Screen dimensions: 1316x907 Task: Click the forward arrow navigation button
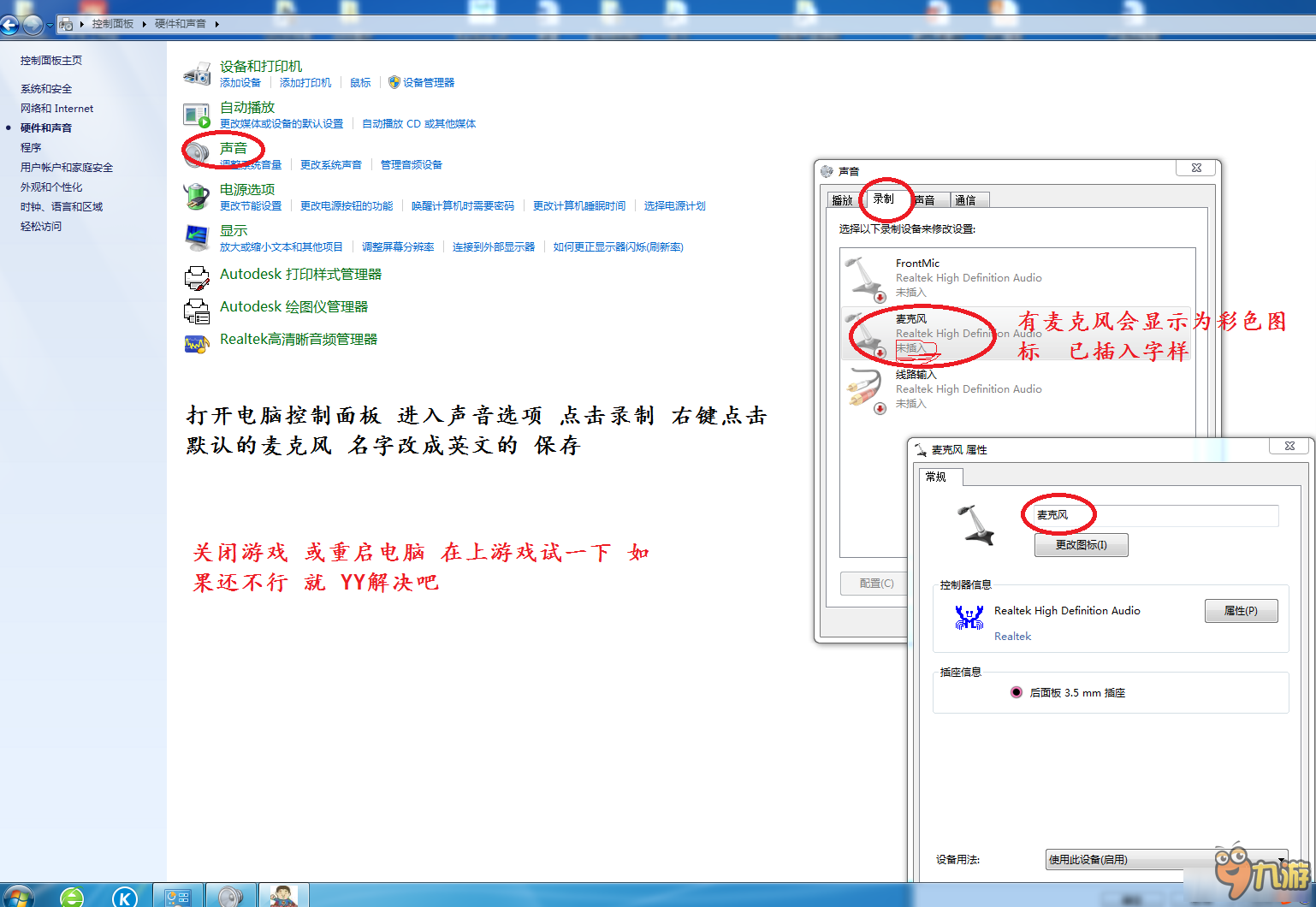pos(33,25)
